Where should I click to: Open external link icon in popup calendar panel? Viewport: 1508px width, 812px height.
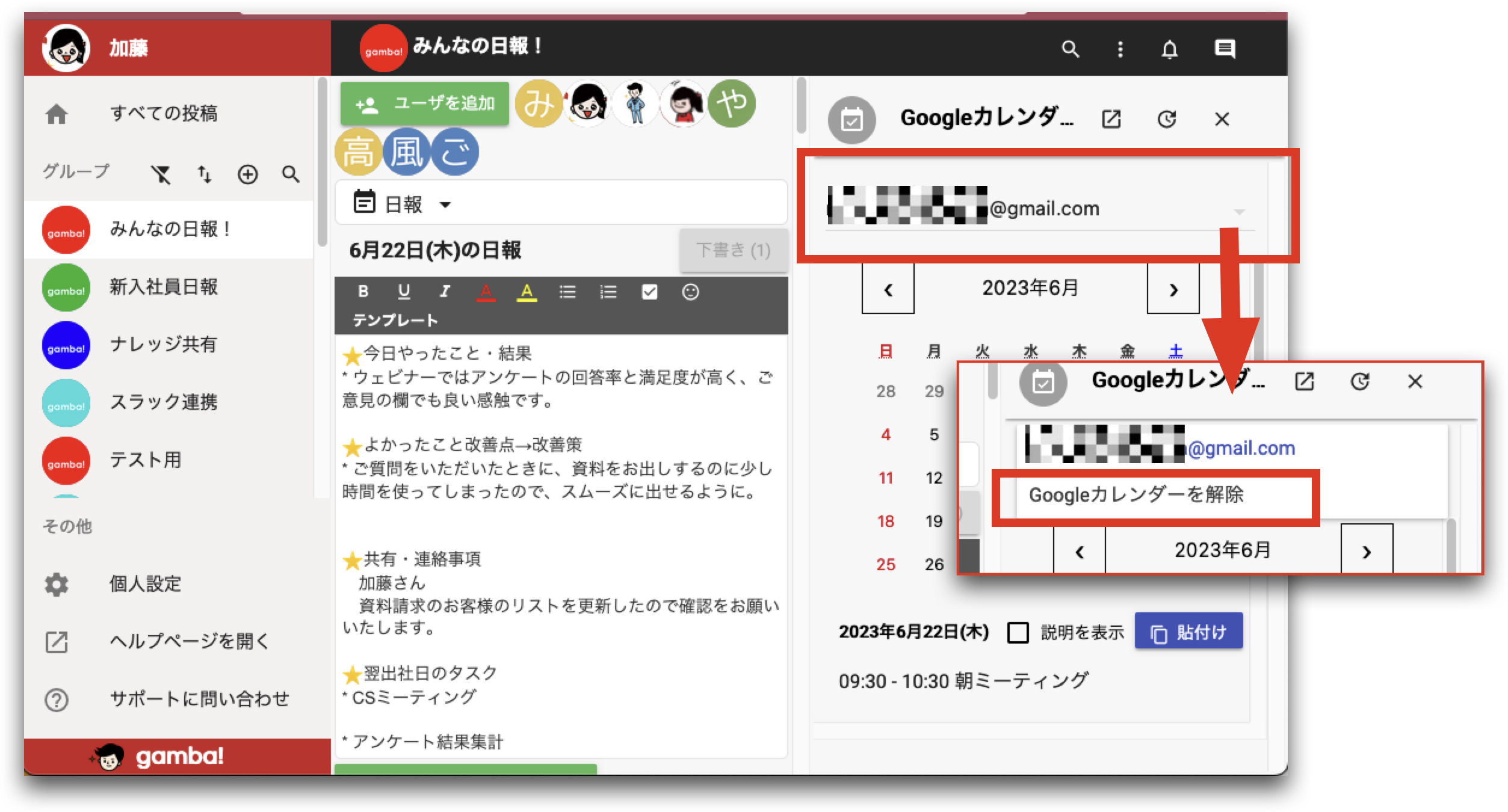[x=1304, y=381]
